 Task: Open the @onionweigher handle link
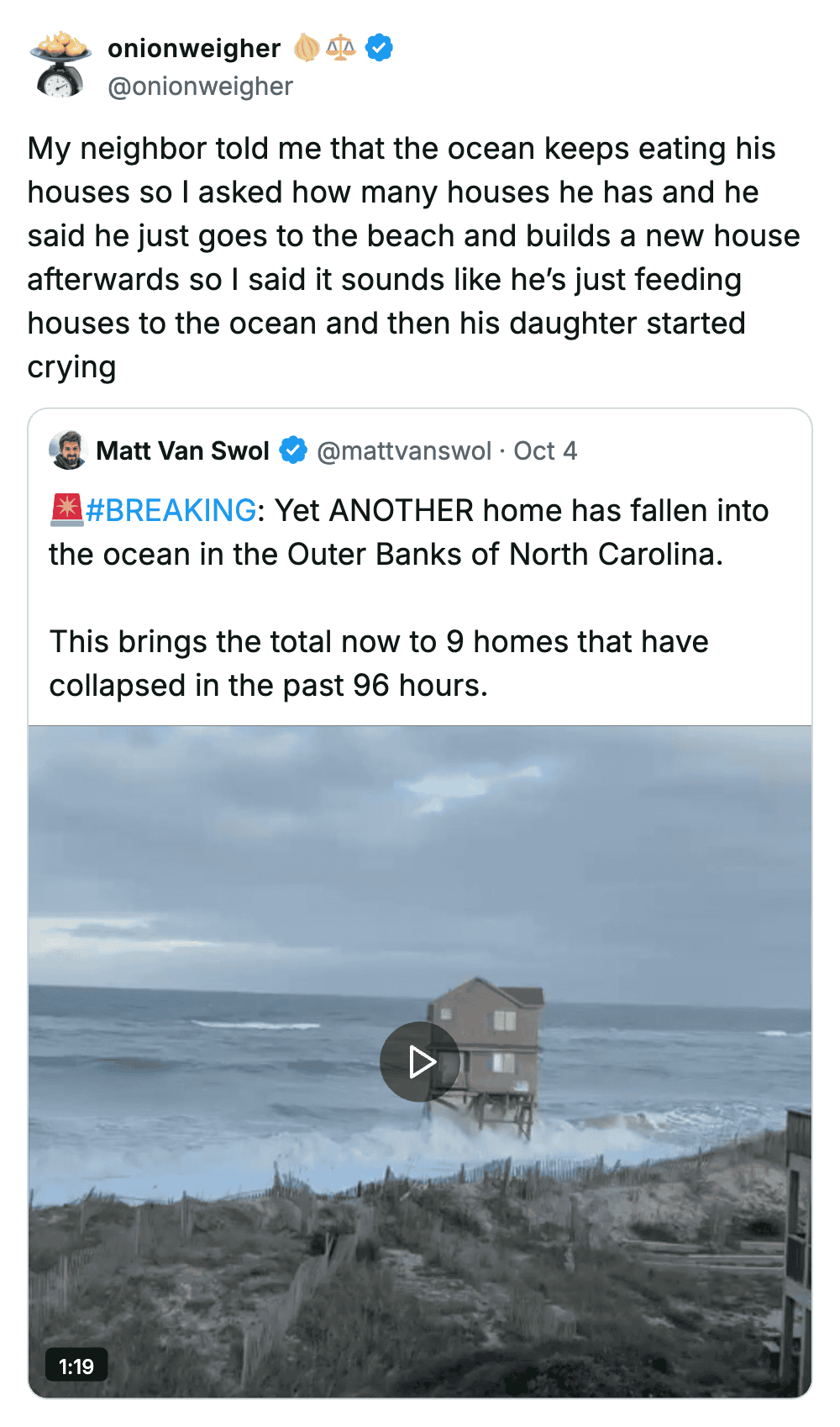200,87
